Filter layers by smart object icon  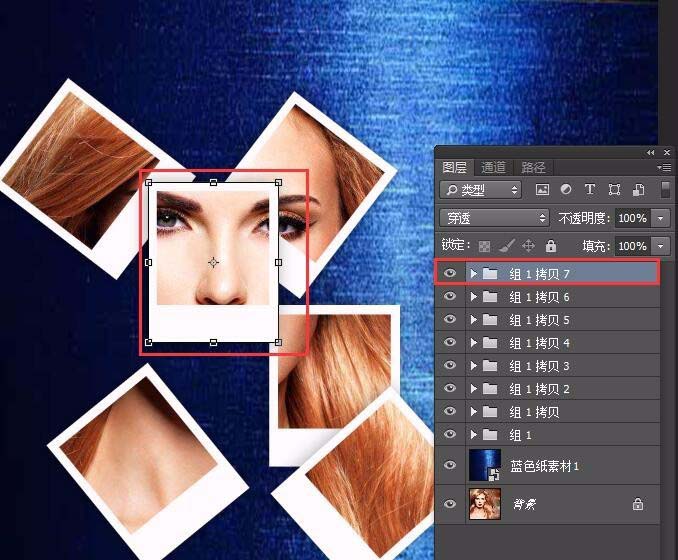[x=639, y=189]
